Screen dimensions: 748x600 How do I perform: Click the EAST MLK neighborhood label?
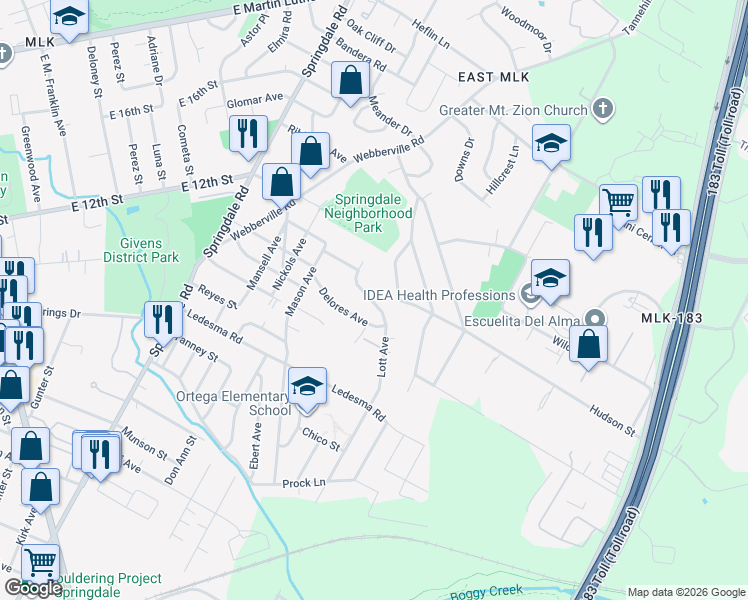point(494,77)
